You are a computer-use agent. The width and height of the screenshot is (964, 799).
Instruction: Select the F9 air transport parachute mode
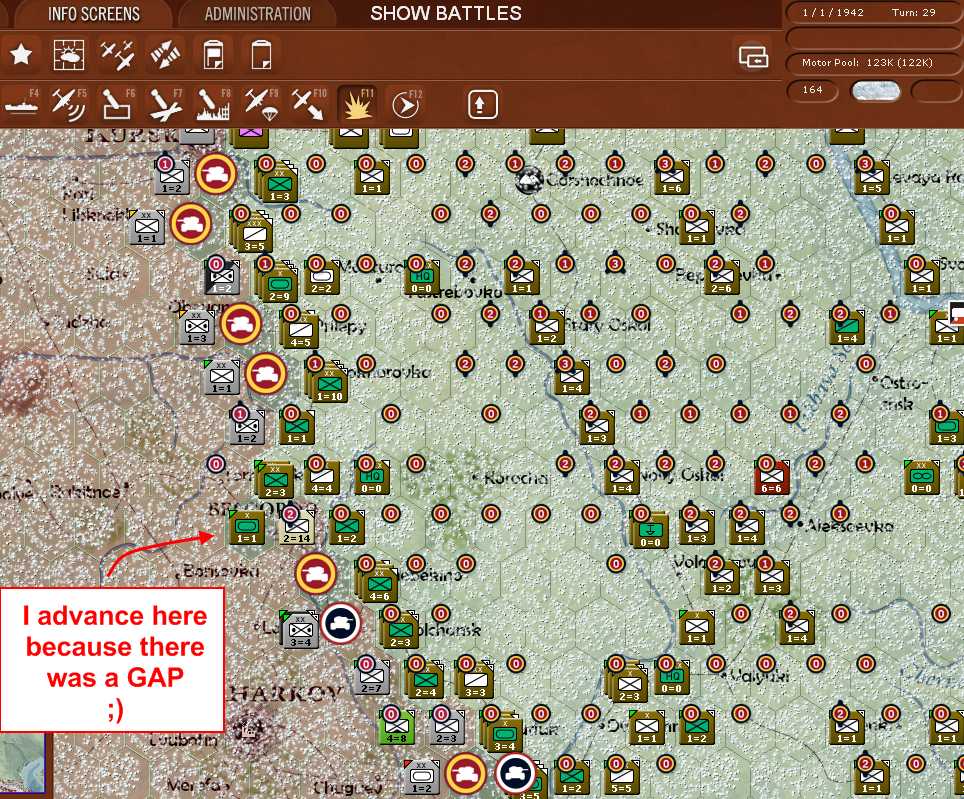(261, 104)
